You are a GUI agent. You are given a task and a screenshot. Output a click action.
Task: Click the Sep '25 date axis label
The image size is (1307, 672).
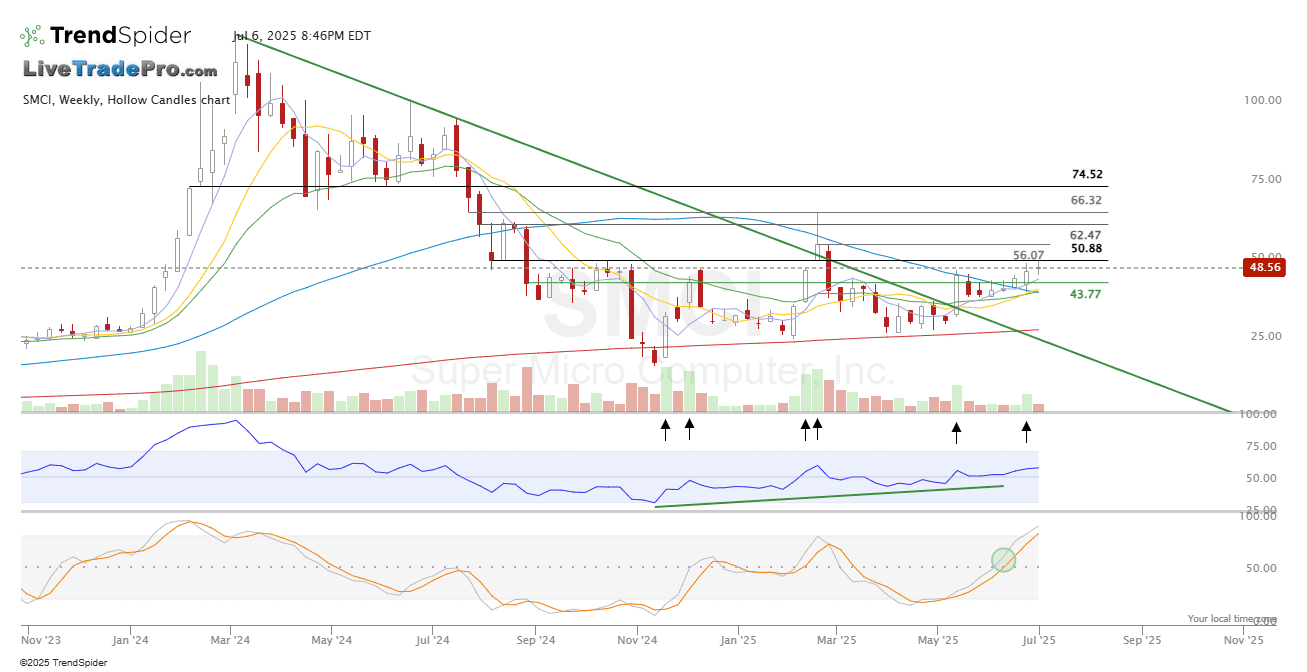point(1143,638)
